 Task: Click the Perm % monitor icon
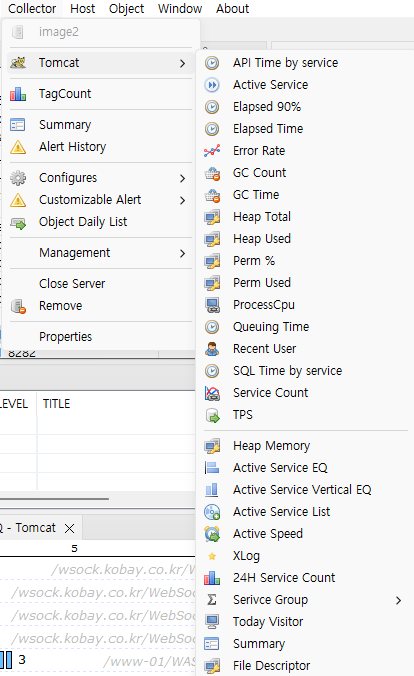tap(212, 261)
